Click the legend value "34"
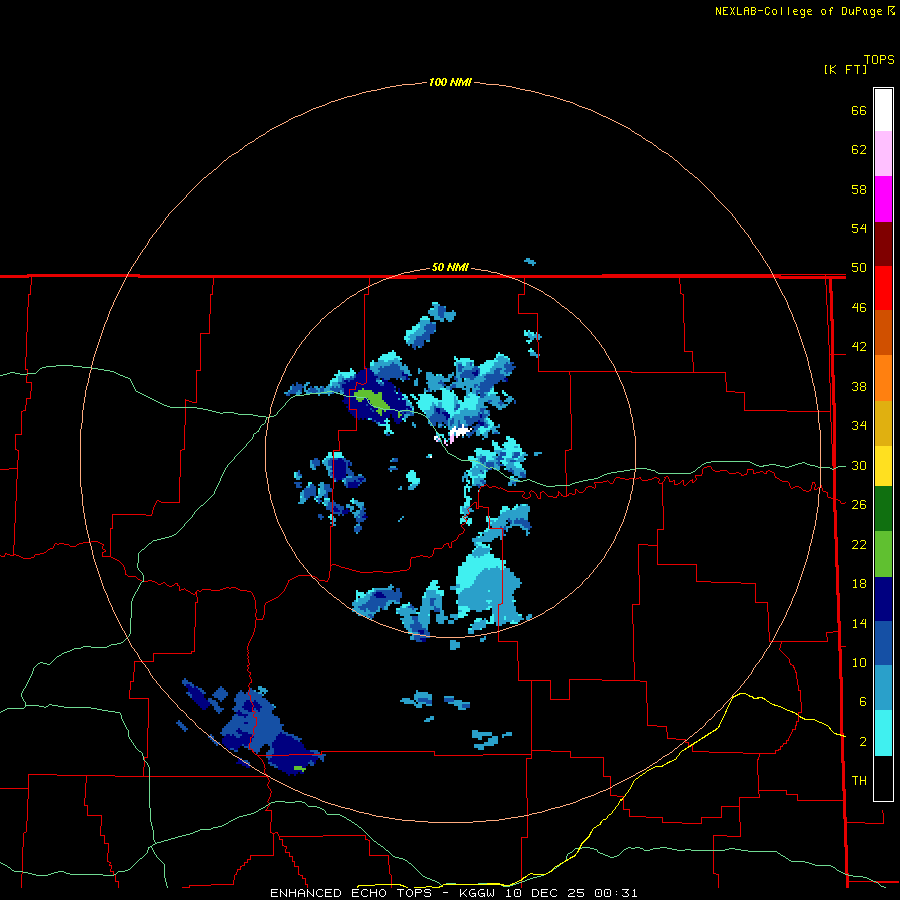This screenshot has width=900, height=900. [x=859, y=426]
